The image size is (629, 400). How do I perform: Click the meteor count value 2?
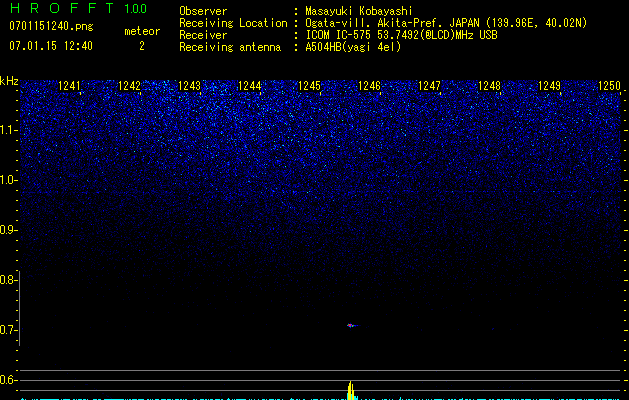tap(142, 46)
